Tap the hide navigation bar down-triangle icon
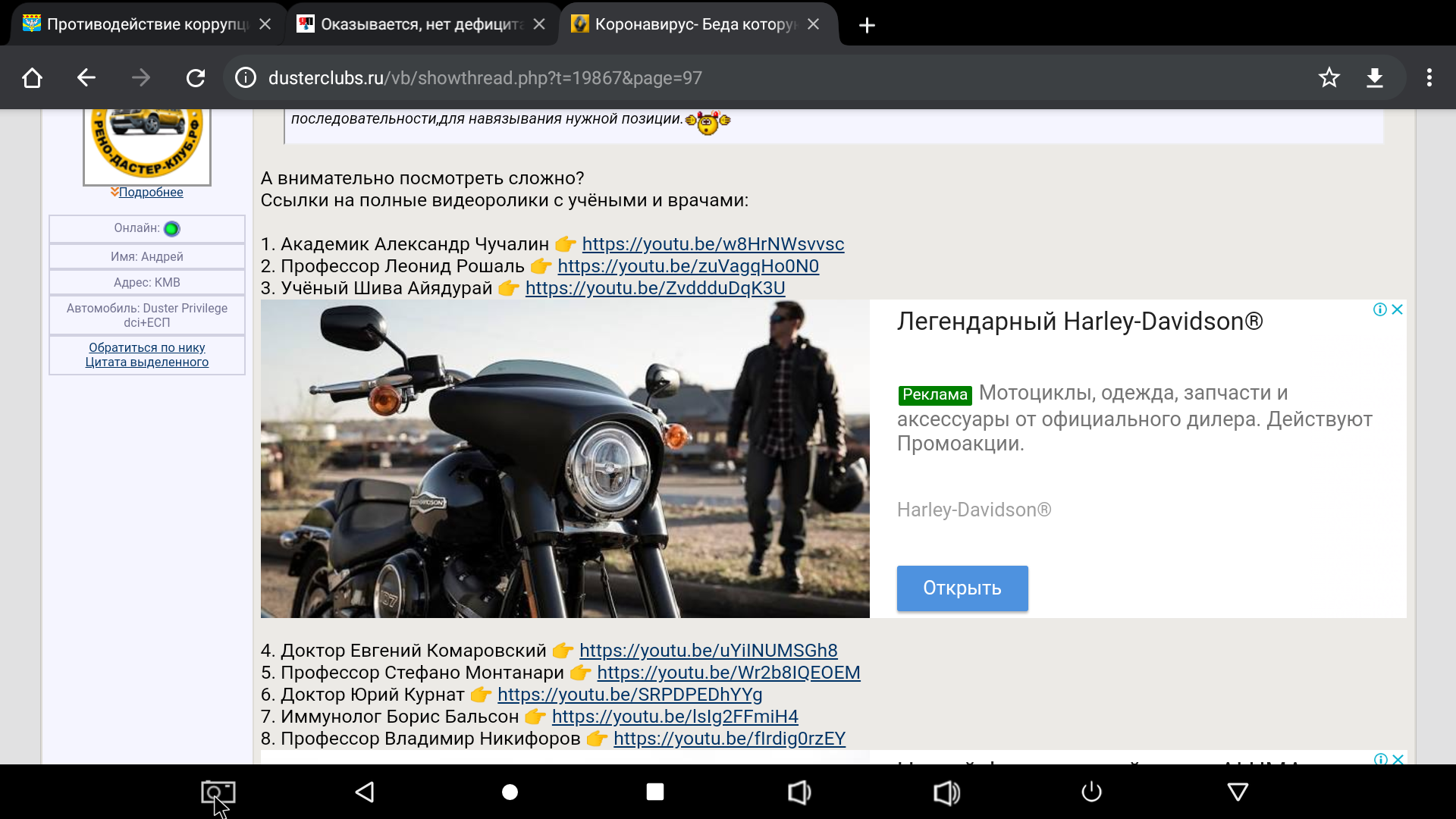 1238,792
